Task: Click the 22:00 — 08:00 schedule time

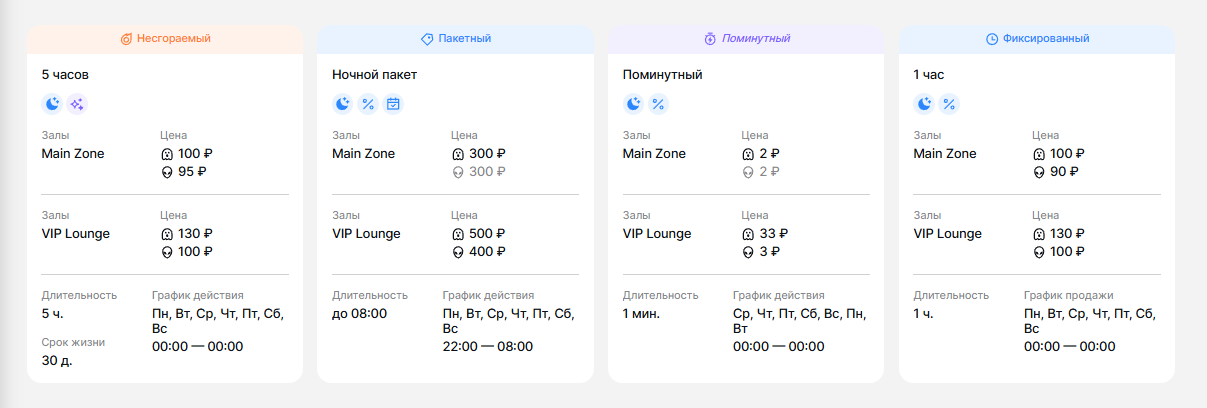Action: (x=487, y=347)
